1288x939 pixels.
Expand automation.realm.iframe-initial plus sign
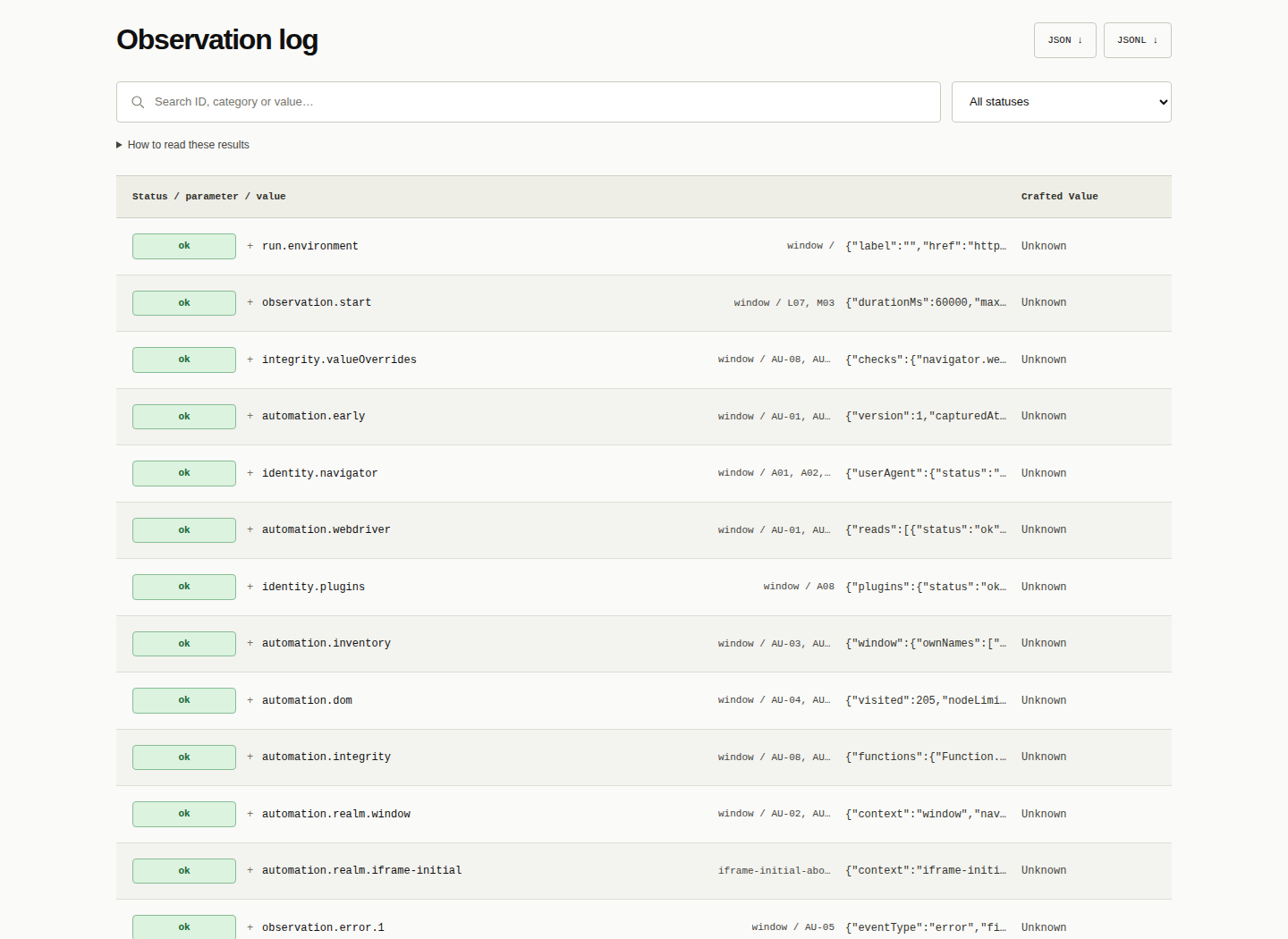click(250, 870)
